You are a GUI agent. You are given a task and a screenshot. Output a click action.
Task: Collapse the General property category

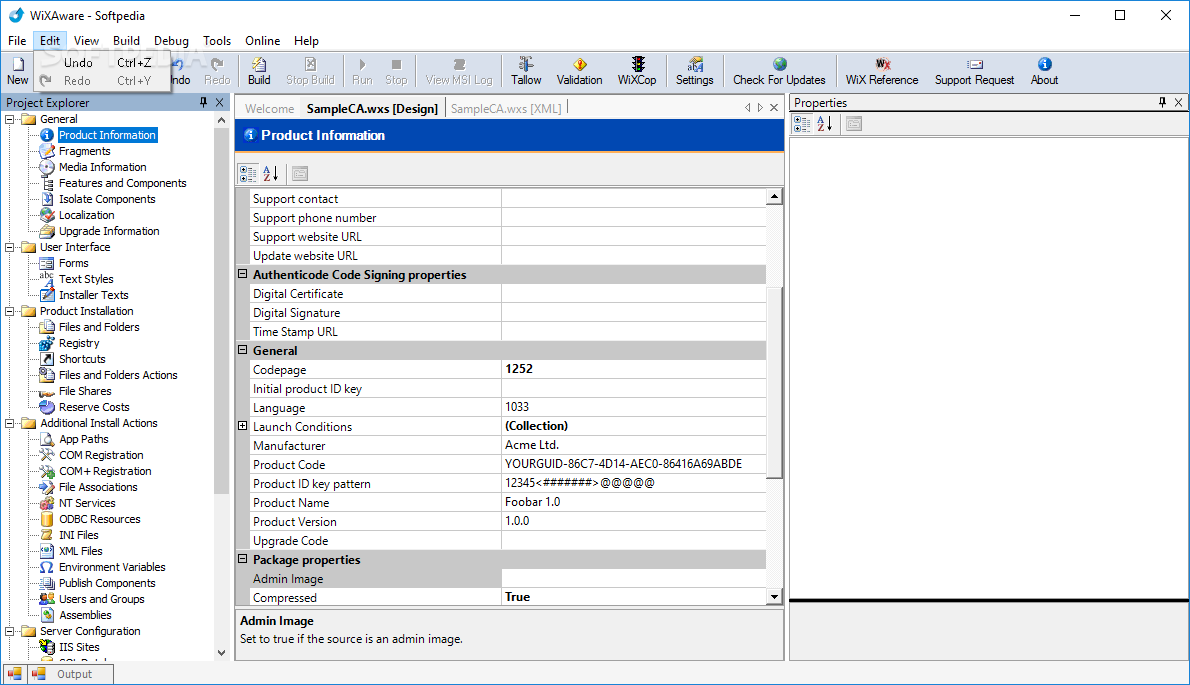(x=243, y=350)
